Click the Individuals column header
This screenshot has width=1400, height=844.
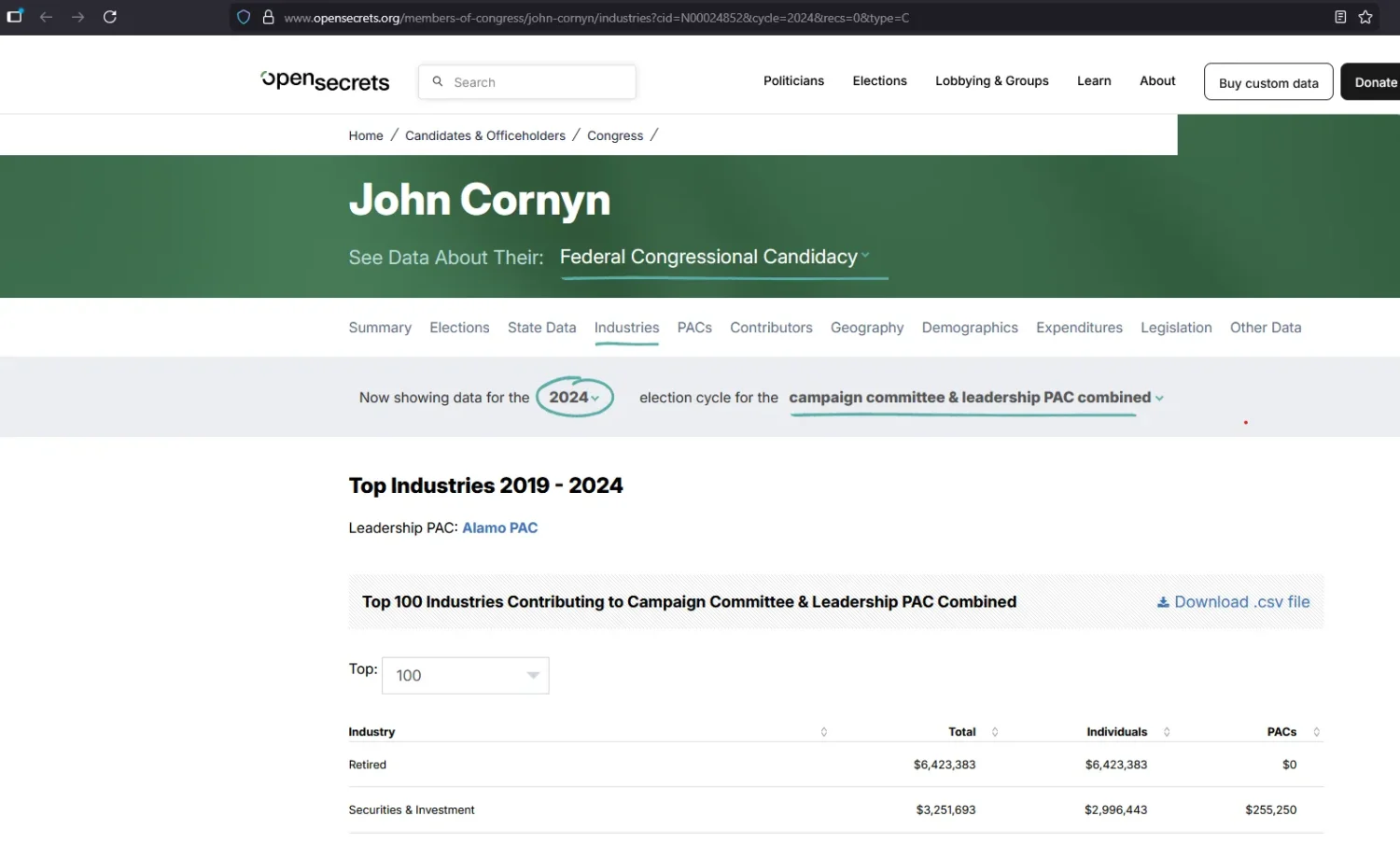tap(1116, 732)
